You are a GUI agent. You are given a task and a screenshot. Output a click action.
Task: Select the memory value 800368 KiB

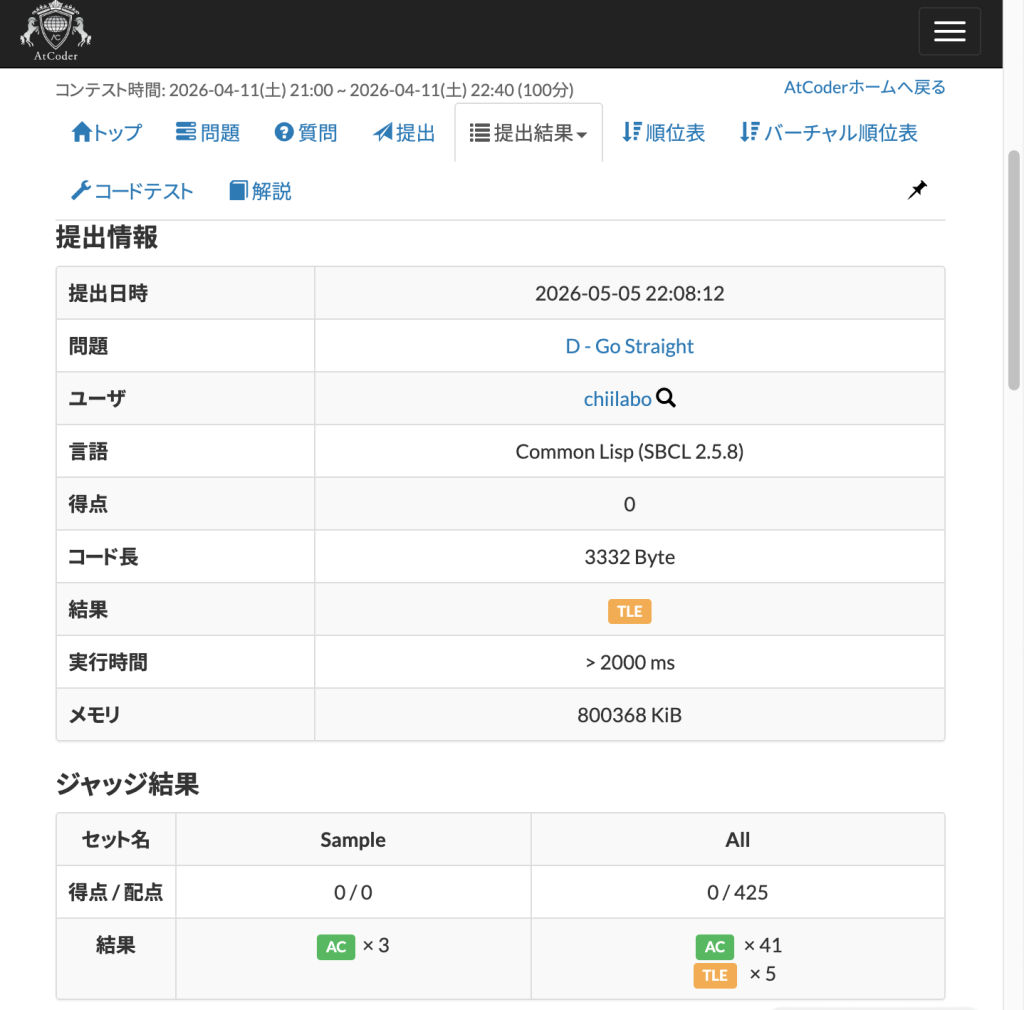tap(629, 716)
